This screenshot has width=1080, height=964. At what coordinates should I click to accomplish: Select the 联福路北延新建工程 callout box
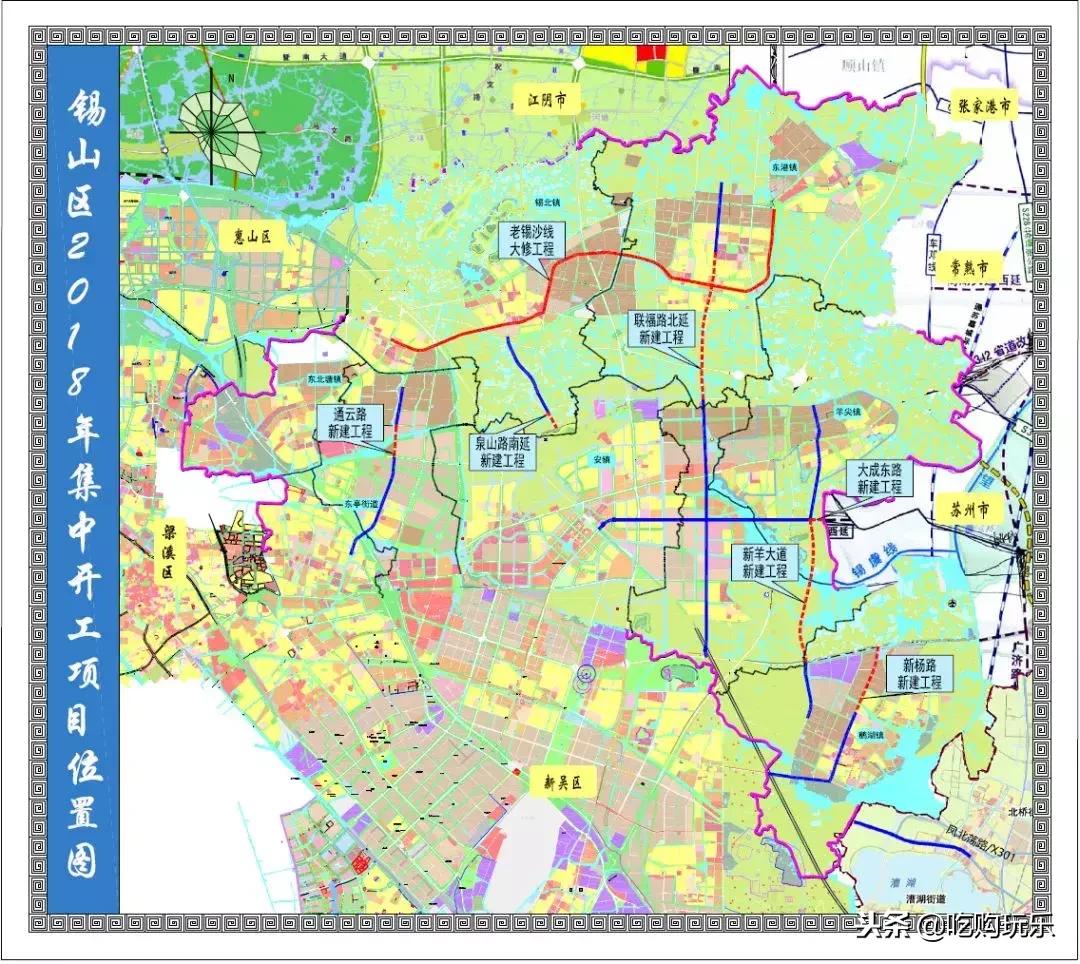point(661,328)
